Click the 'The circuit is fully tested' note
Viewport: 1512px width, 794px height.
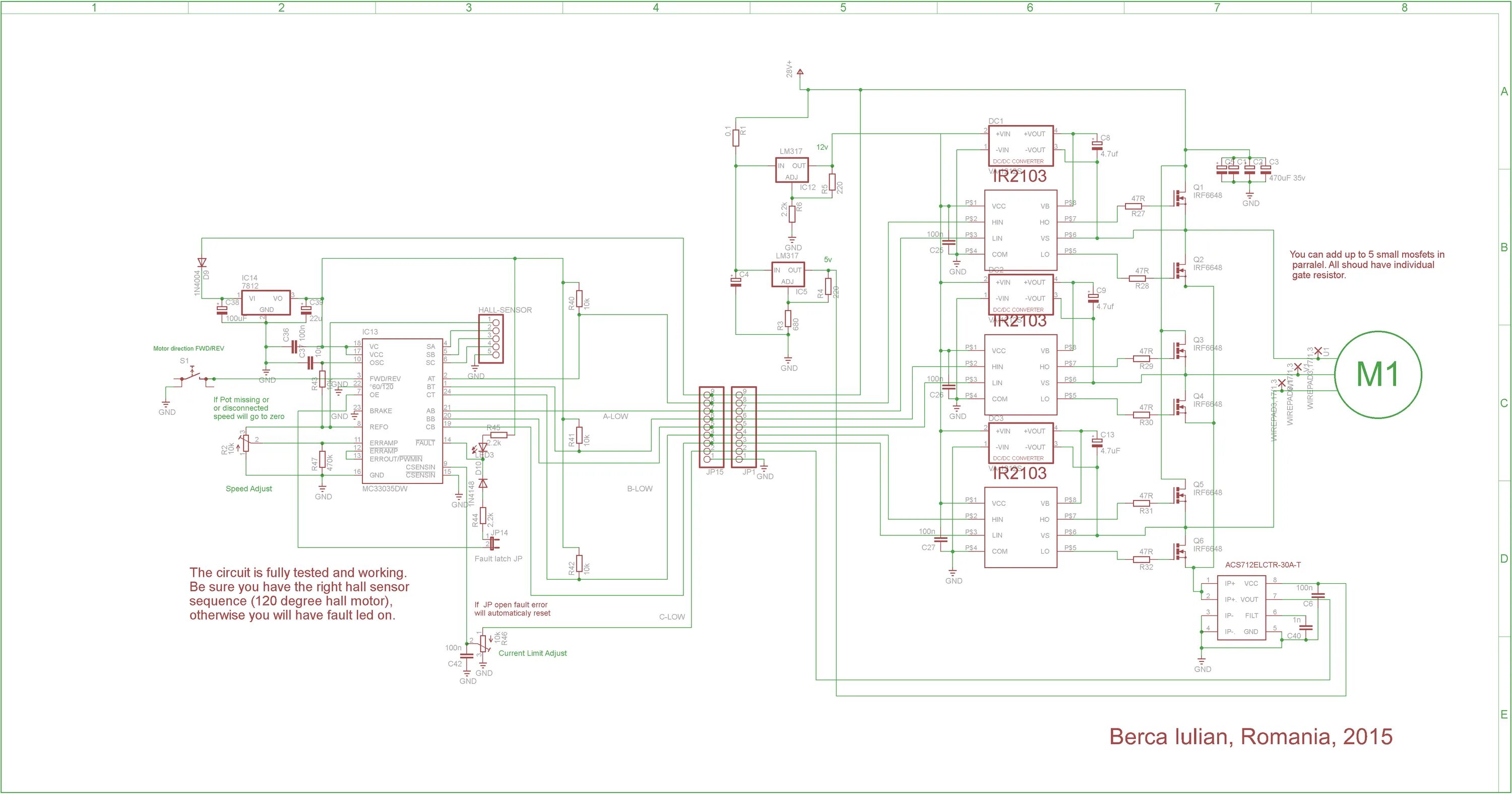pos(299,594)
